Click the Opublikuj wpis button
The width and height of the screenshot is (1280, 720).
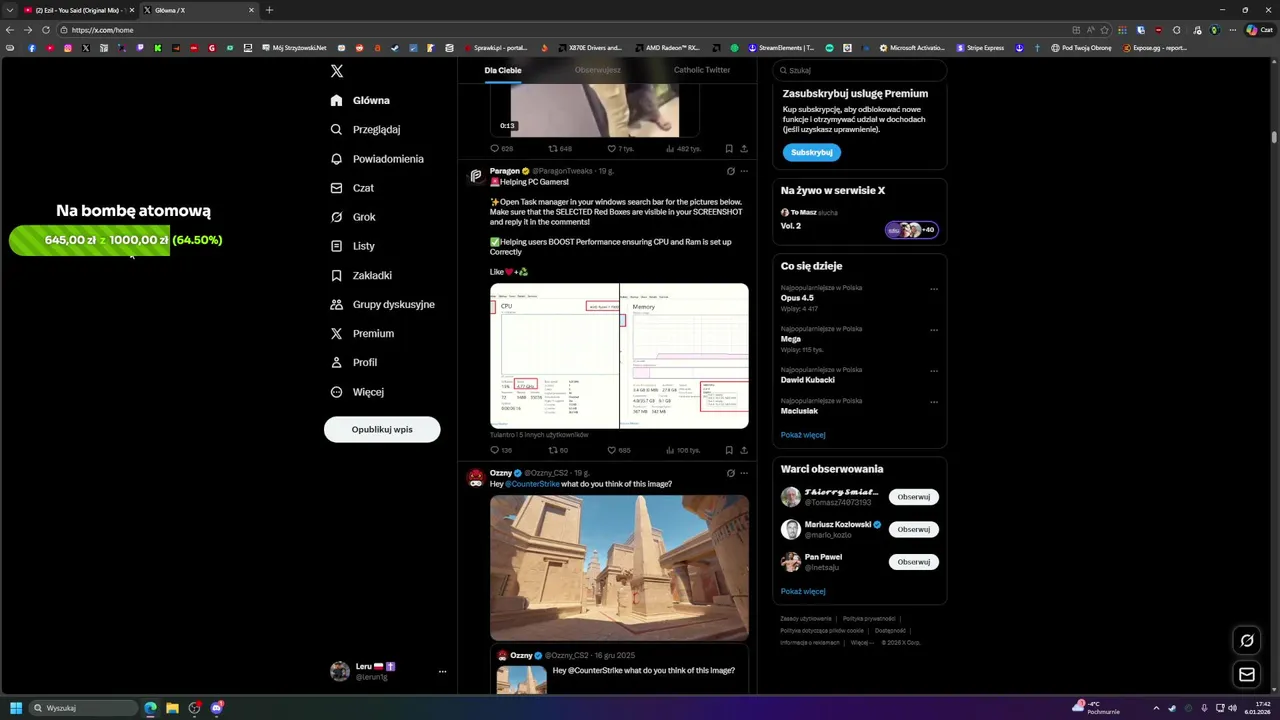[382, 429]
